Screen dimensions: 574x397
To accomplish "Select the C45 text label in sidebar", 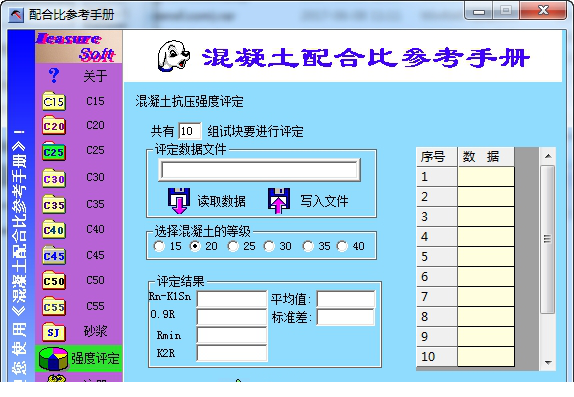I will (95, 255).
